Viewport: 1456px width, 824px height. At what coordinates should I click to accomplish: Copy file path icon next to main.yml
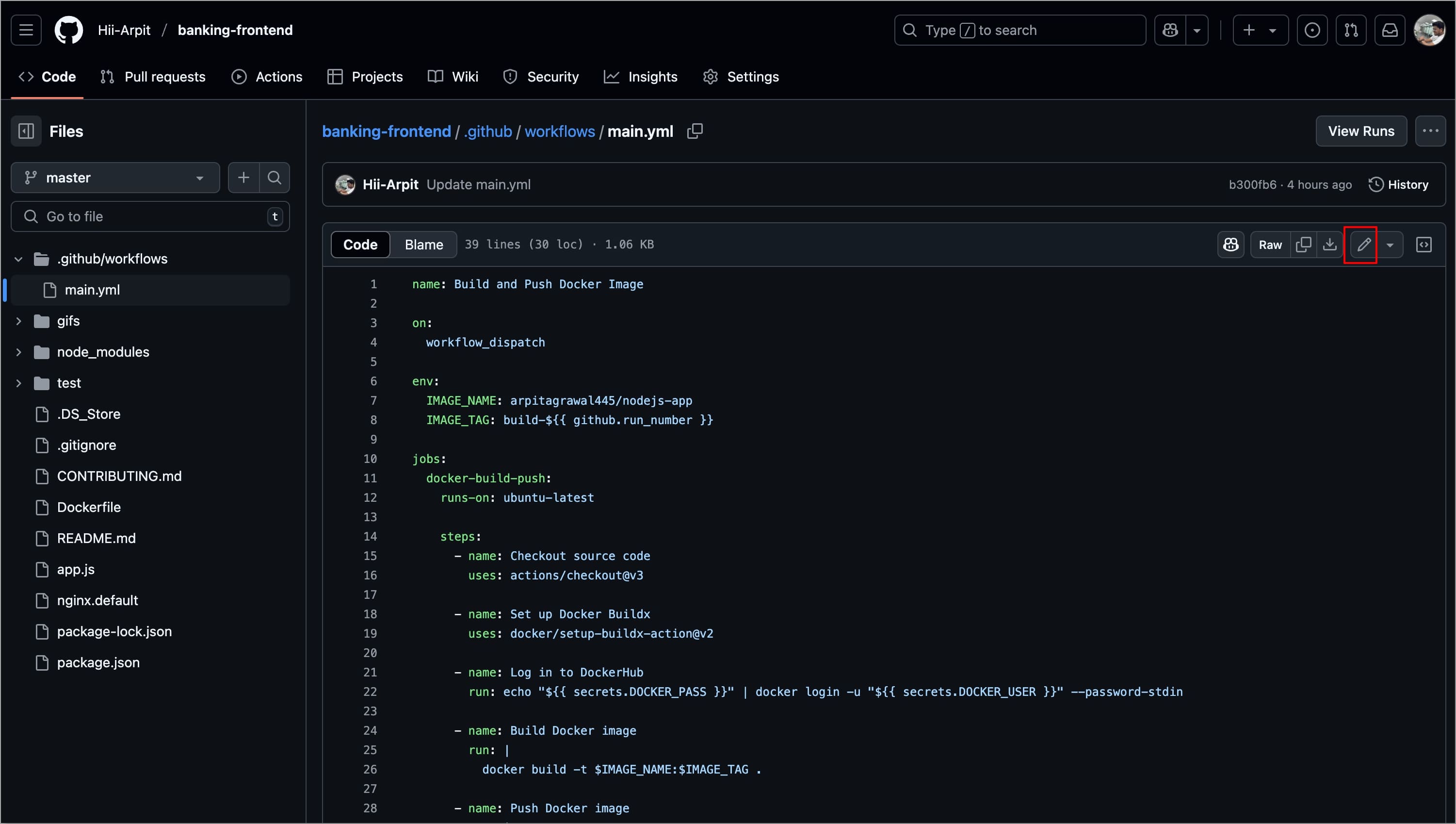[695, 132]
